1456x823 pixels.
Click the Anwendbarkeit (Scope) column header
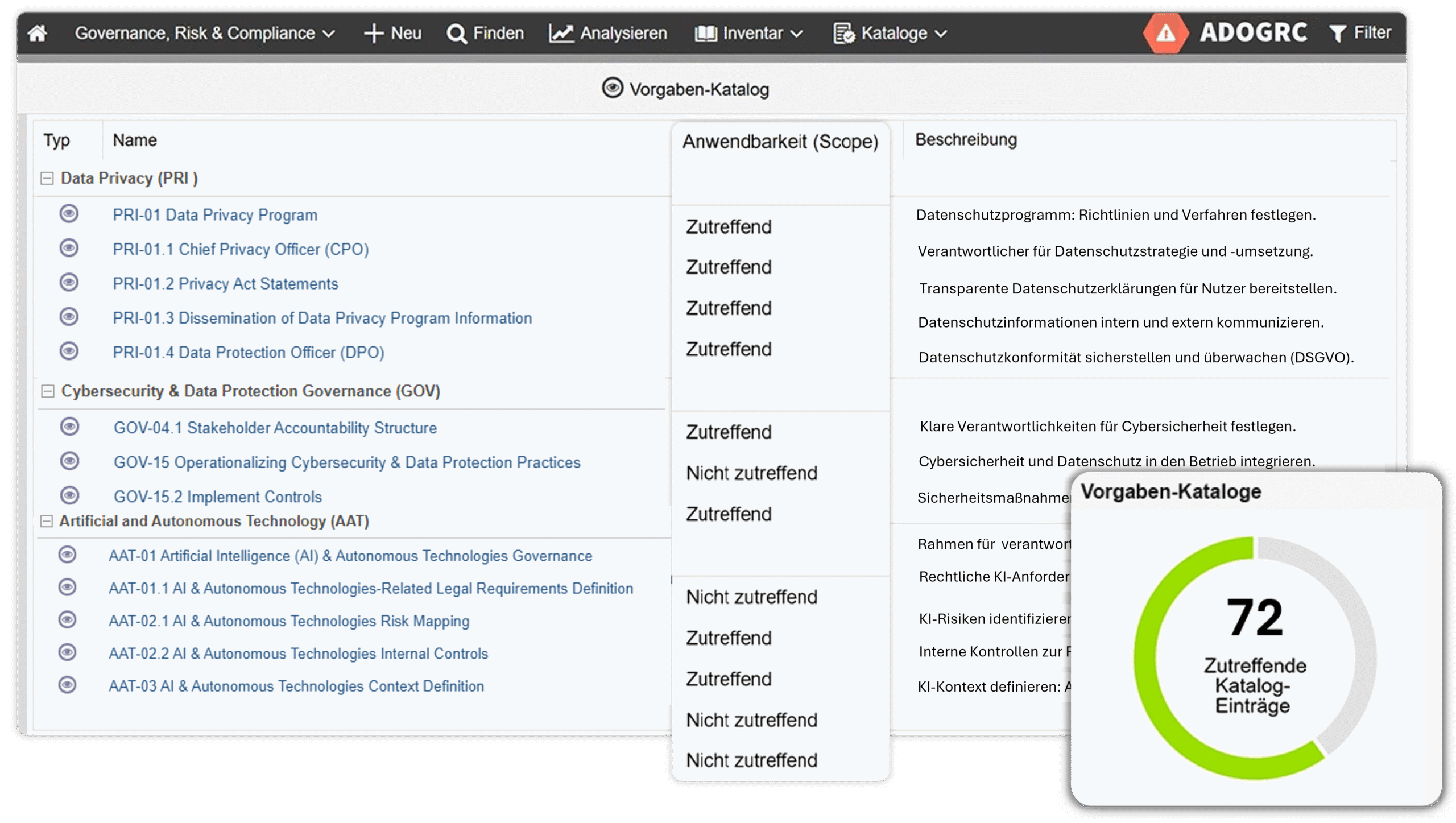780,142
